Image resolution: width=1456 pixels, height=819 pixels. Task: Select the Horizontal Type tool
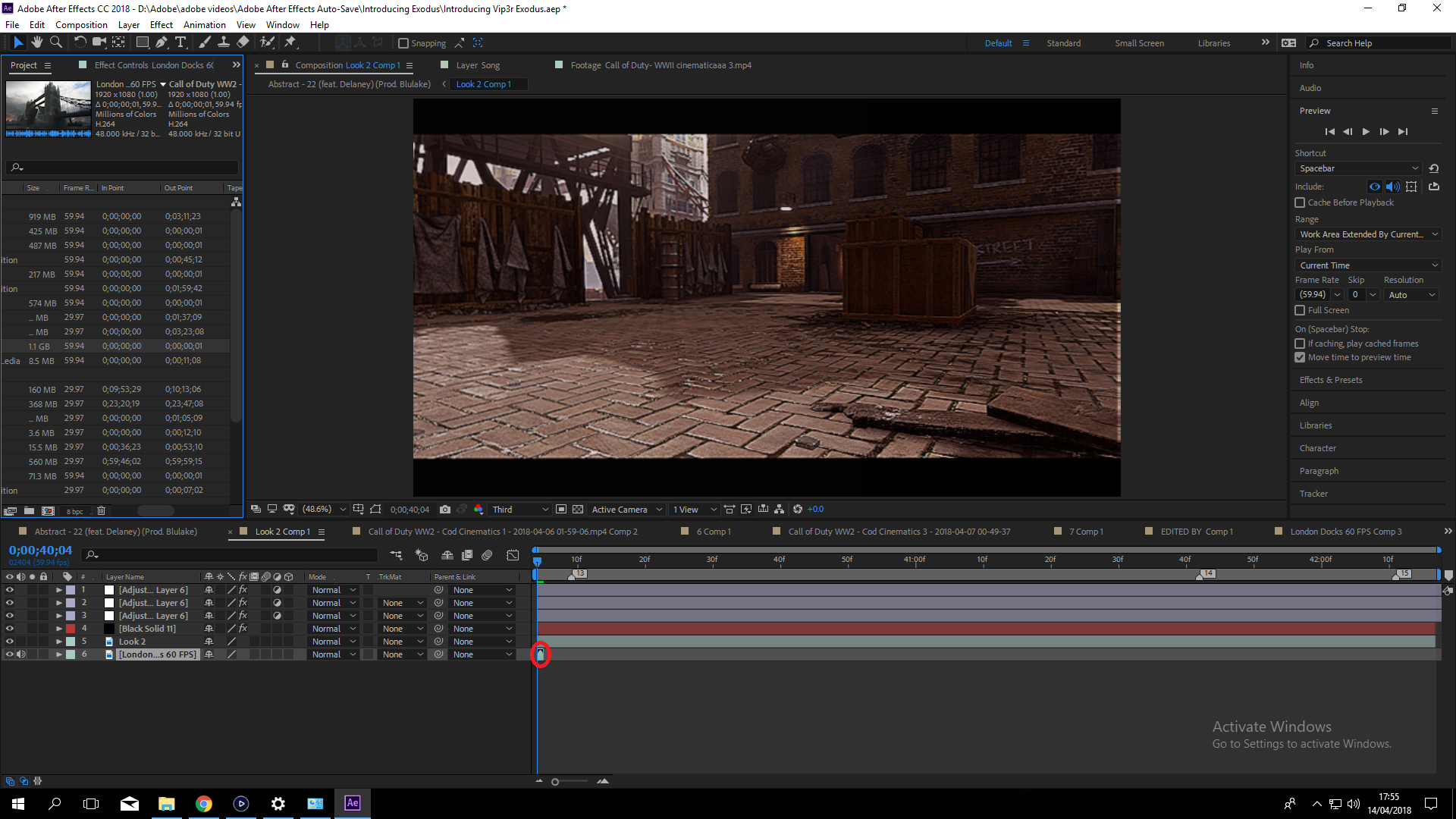coord(180,42)
